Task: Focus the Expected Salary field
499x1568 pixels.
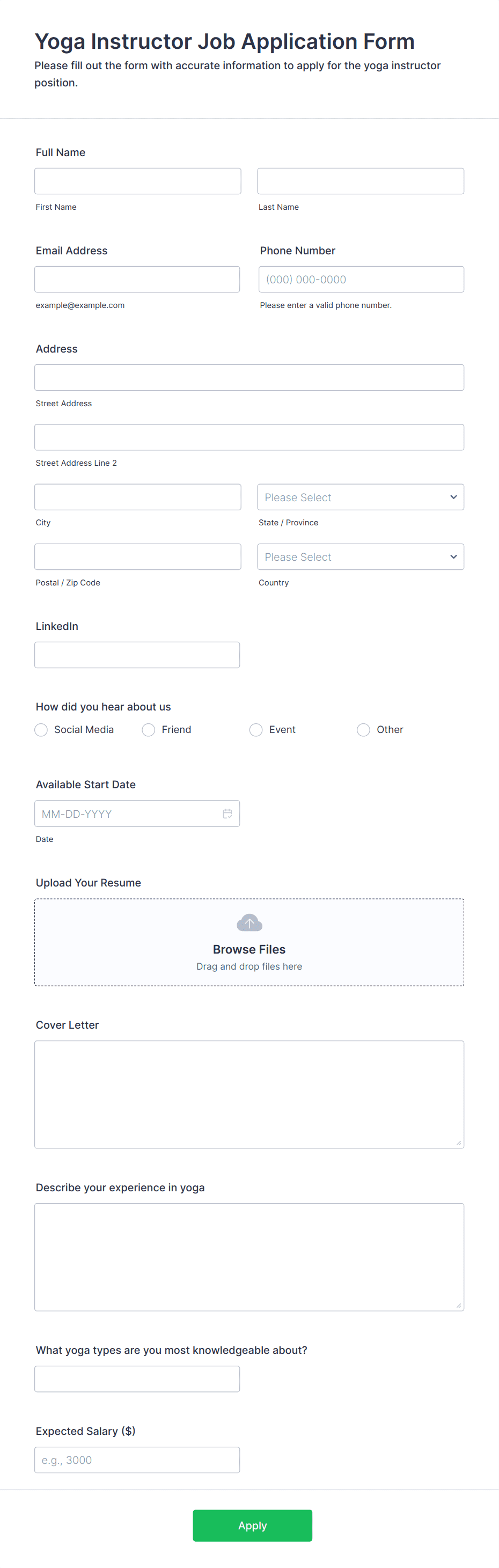Action: (x=137, y=1460)
